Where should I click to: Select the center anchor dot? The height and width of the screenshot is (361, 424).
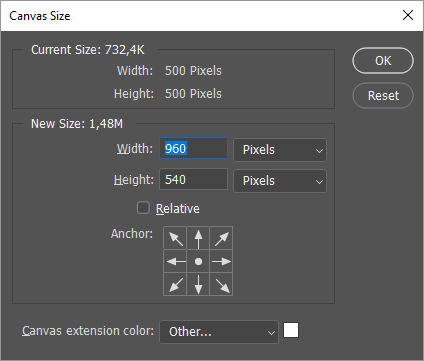tap(198, 261)
